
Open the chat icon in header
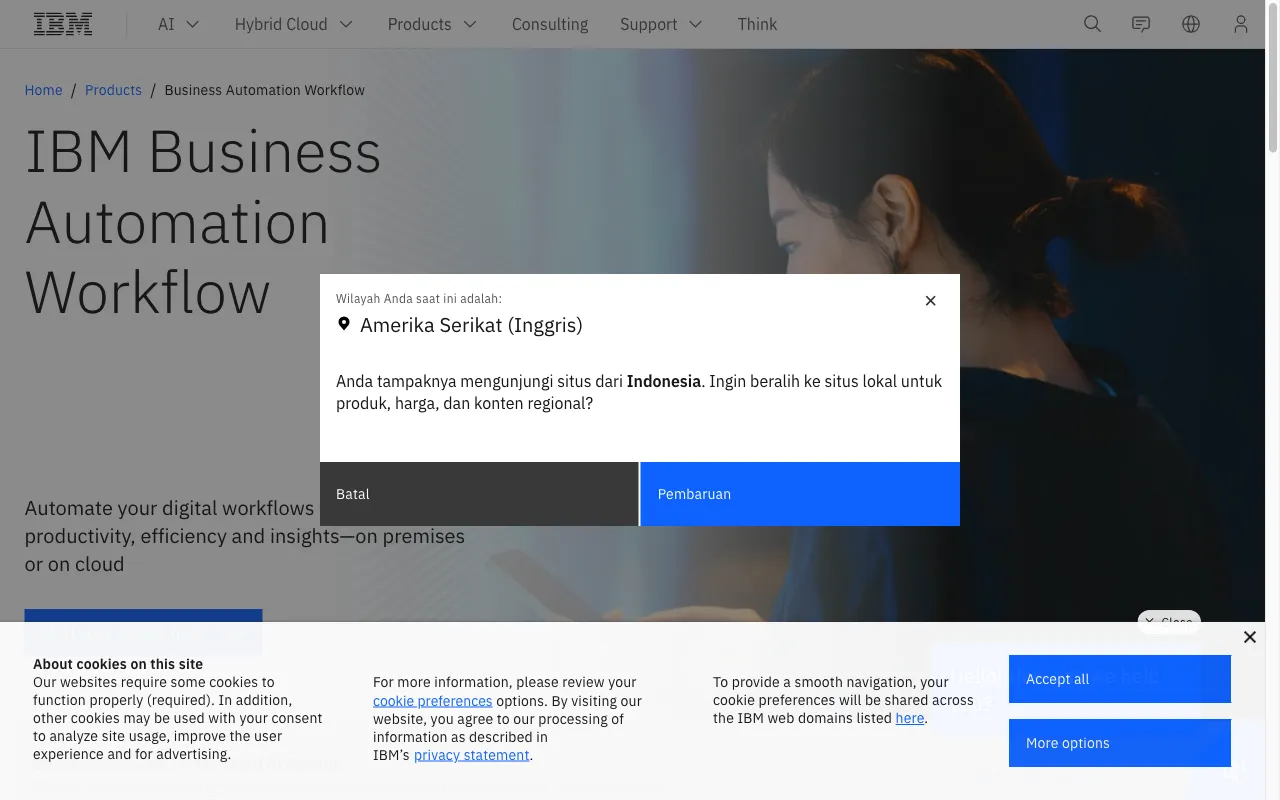click(x=1141, y=24)
